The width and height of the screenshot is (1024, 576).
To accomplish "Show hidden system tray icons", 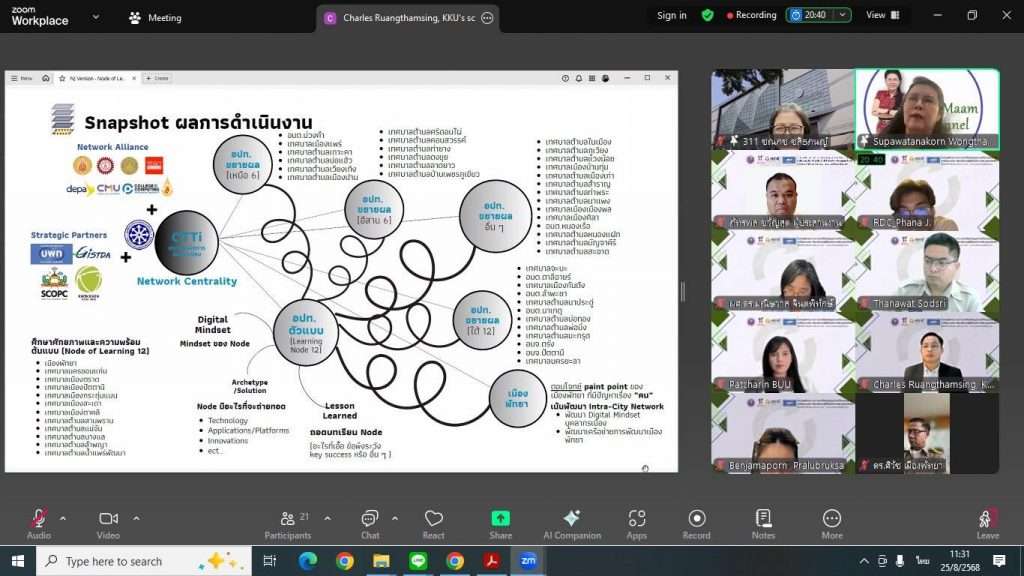I will click(x=864, y=561).
